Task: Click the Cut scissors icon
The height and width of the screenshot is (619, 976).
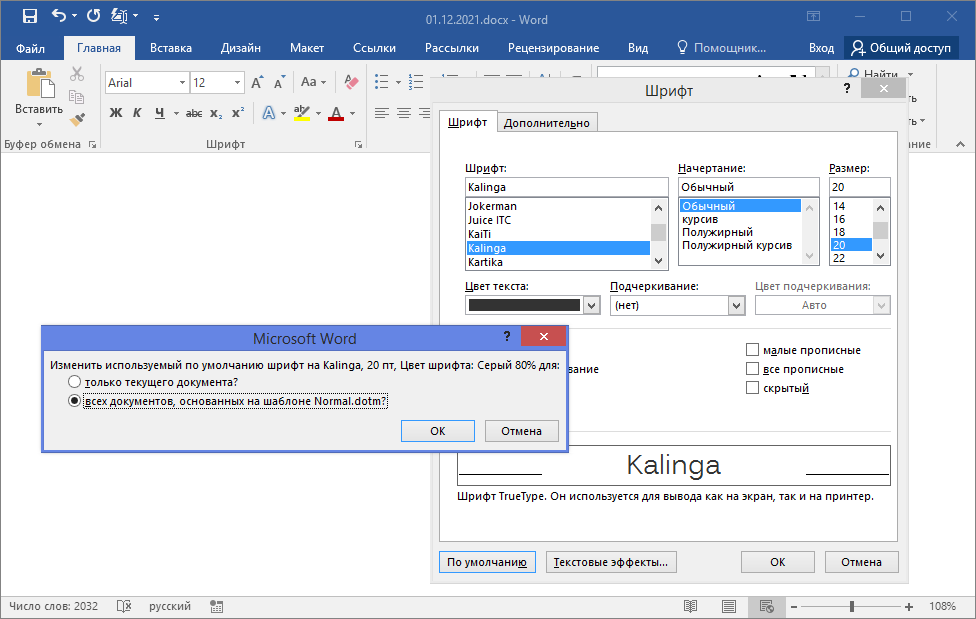Action: pos(77,74)
